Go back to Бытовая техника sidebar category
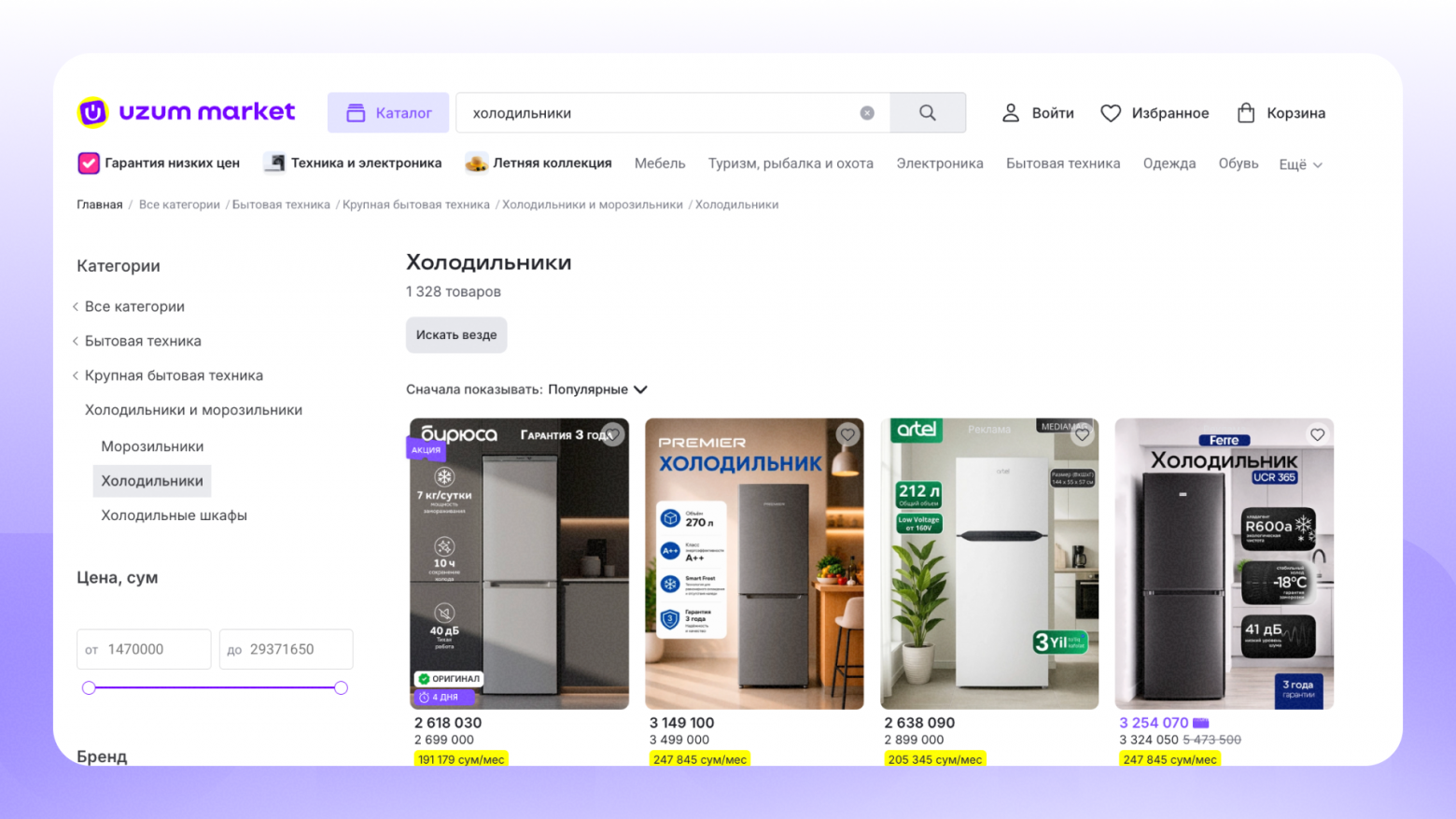Viewport: 1456px width, 819px height. [143, 341]
